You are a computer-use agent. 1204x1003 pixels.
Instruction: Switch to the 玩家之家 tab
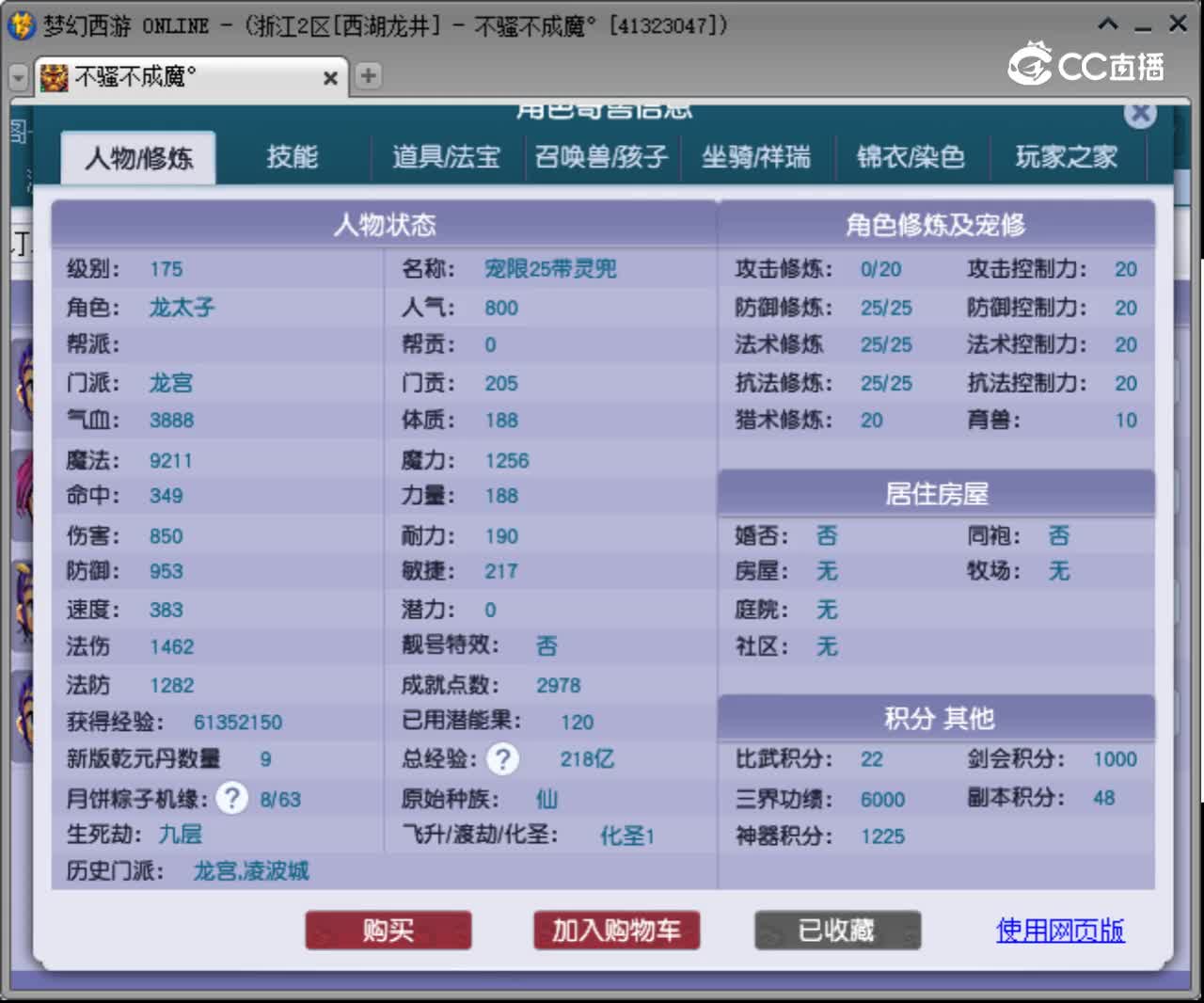1067,156
